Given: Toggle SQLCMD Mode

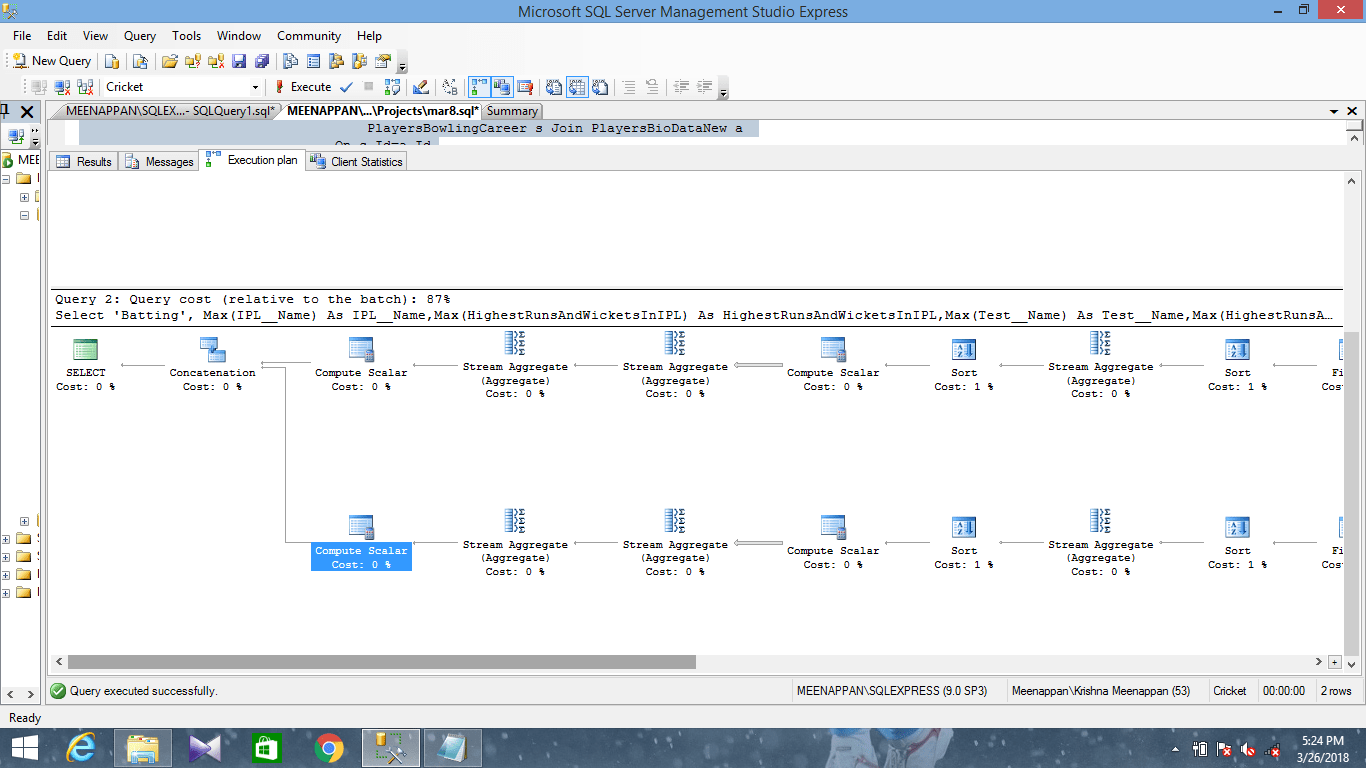Looking at the screenshot, I should click(525, 87).
